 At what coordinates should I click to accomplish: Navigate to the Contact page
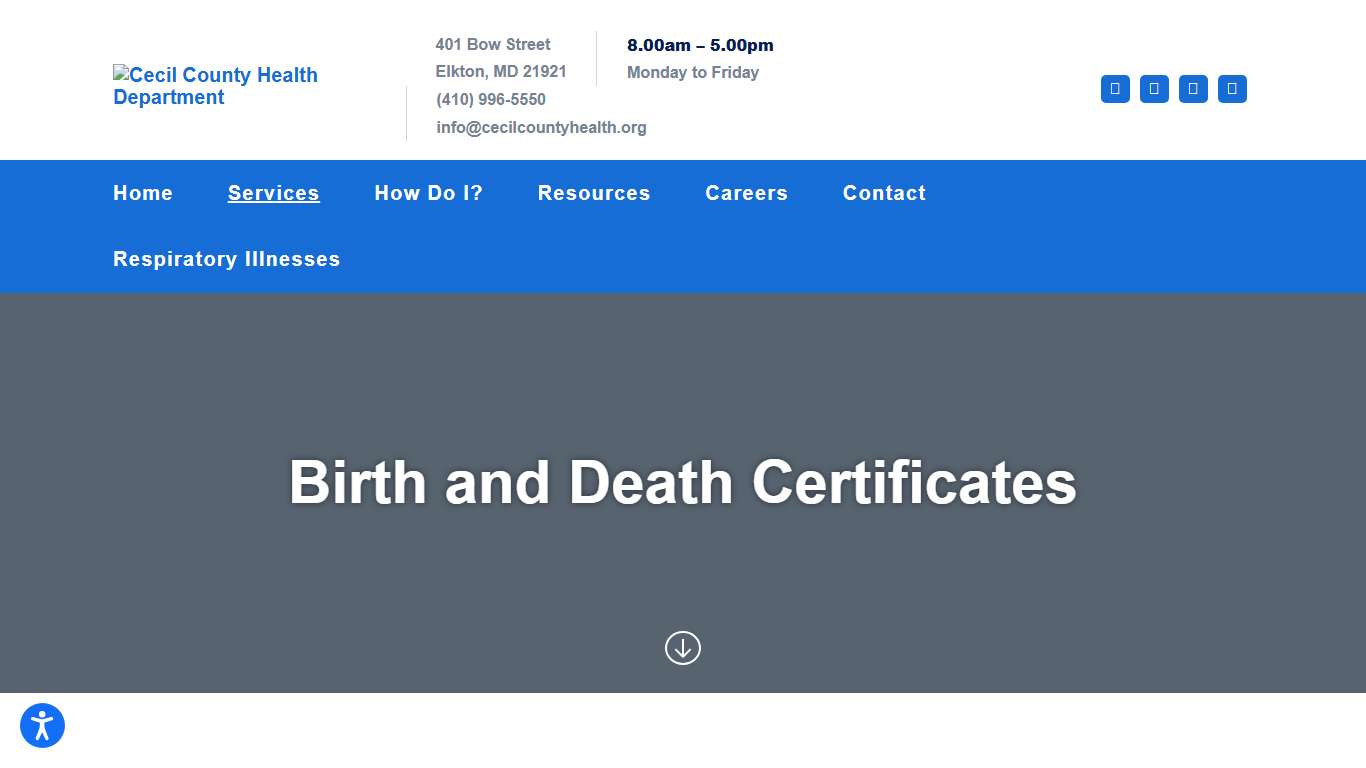(883, 193)
